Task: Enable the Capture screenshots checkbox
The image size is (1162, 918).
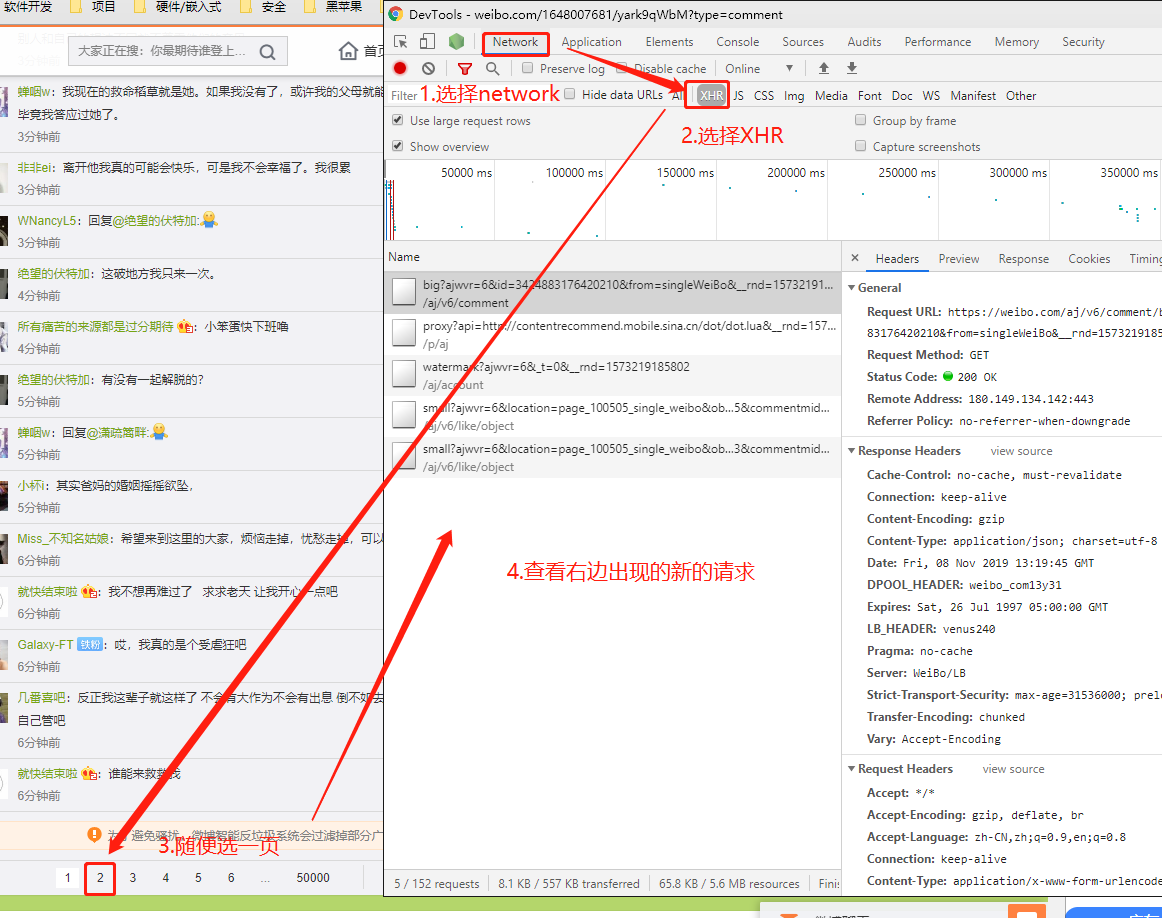Action: (860, 146)
